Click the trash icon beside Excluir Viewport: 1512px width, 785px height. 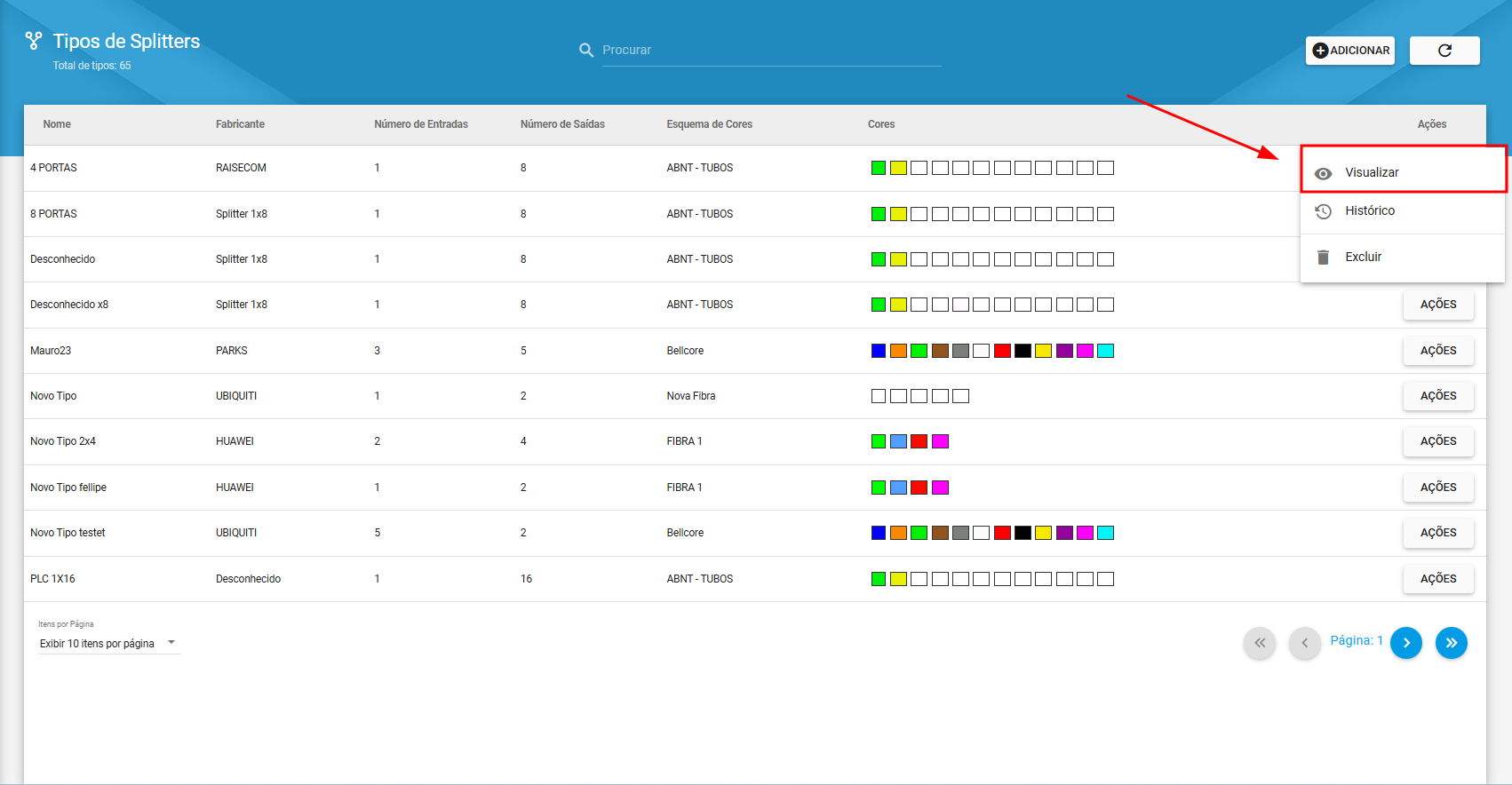tap(1323, 258)
